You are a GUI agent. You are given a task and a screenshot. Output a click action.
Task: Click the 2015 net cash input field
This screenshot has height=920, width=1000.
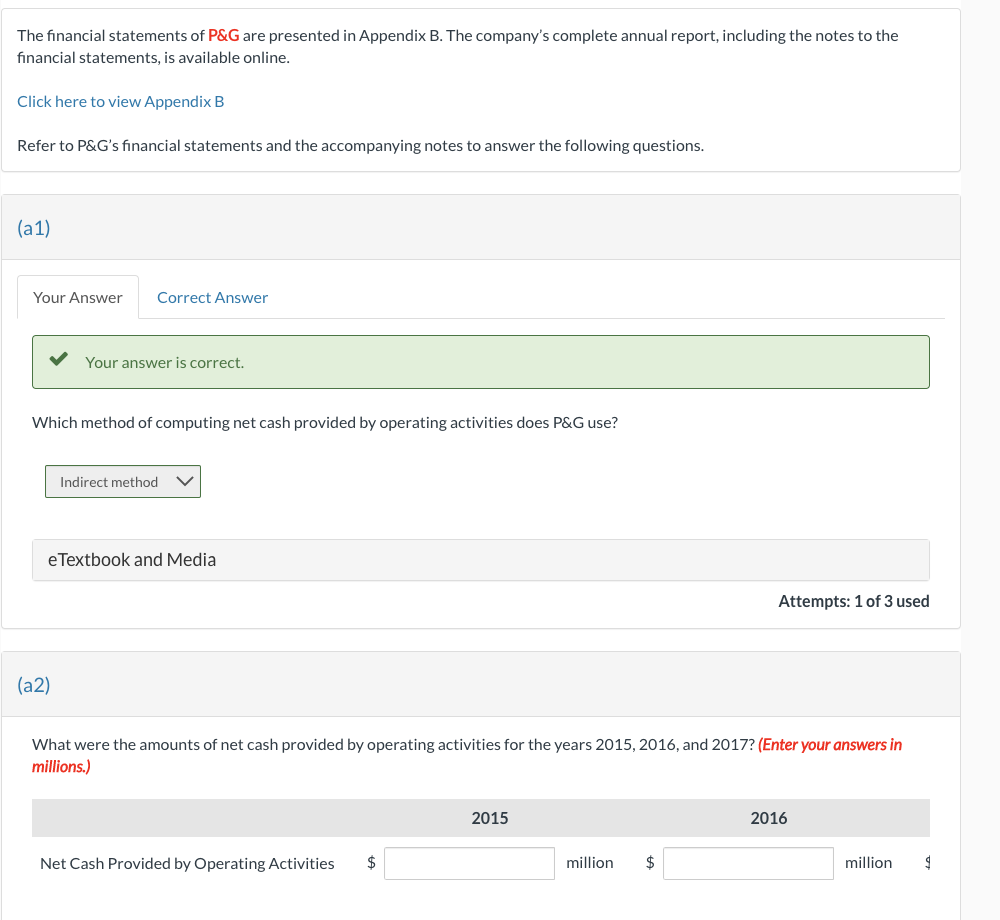[469, 863]
